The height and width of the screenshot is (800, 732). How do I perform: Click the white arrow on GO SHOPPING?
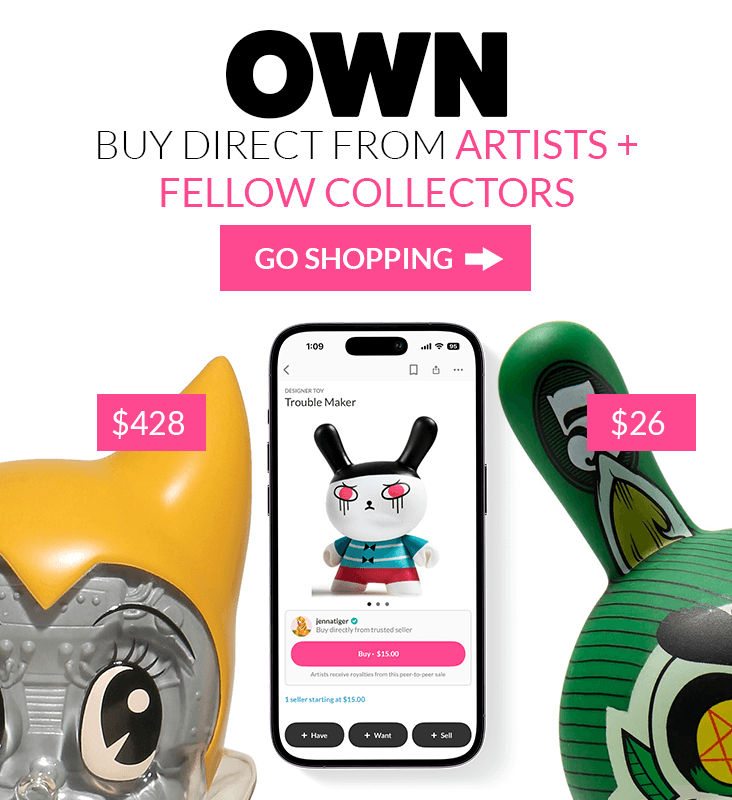click(484, 259)
